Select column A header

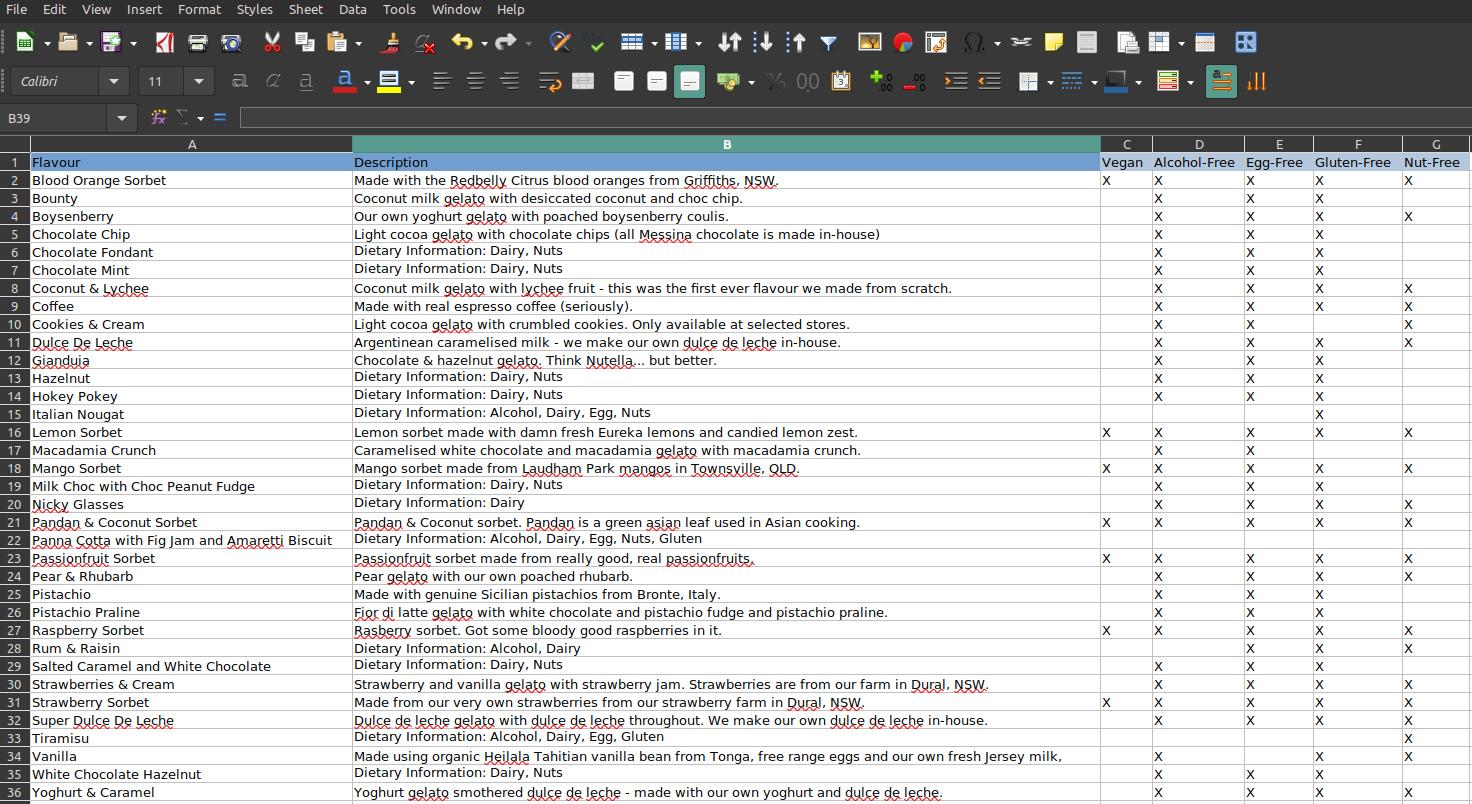click(x=192, y=144)
